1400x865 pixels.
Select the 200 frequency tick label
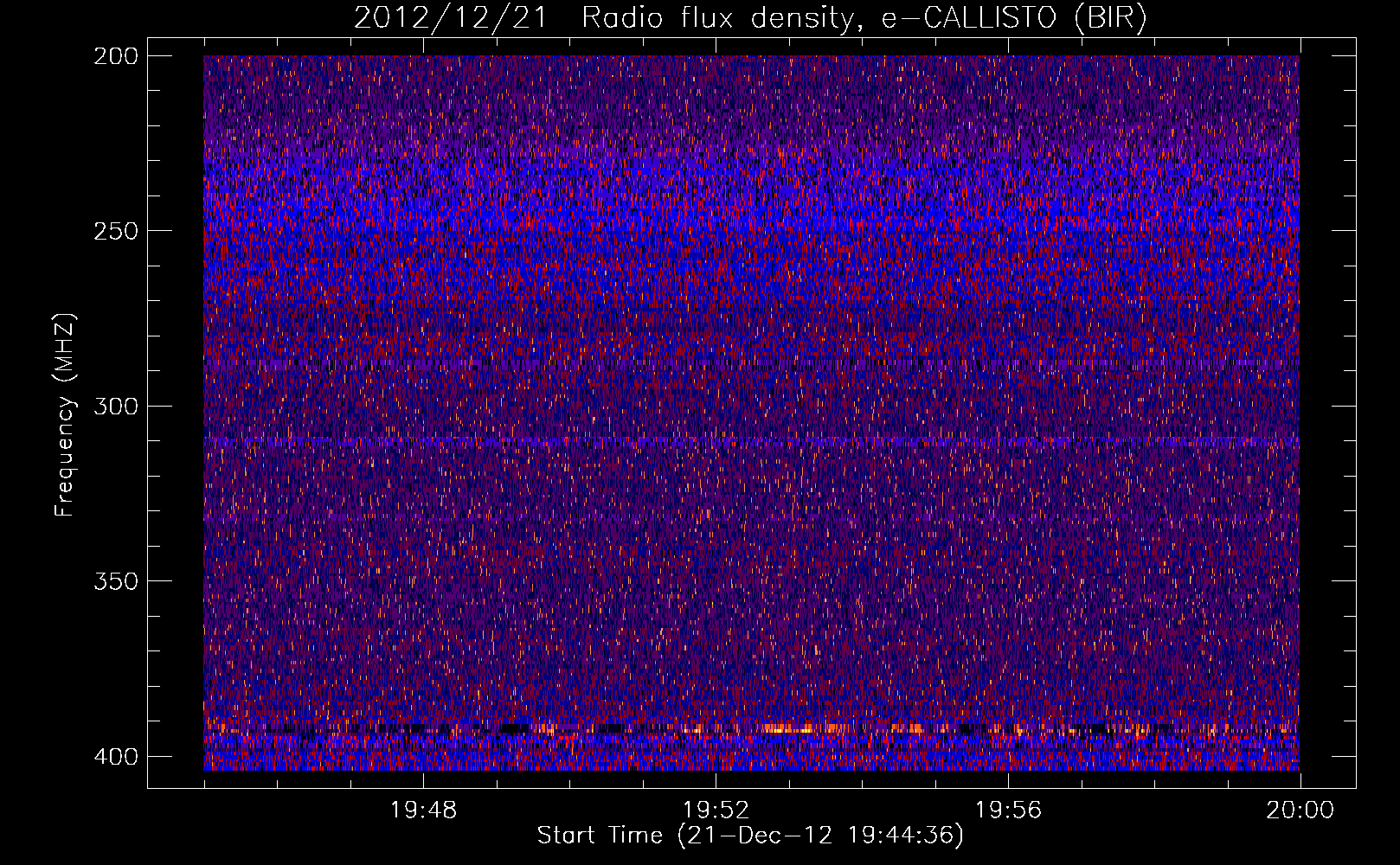tap(116, 56)
